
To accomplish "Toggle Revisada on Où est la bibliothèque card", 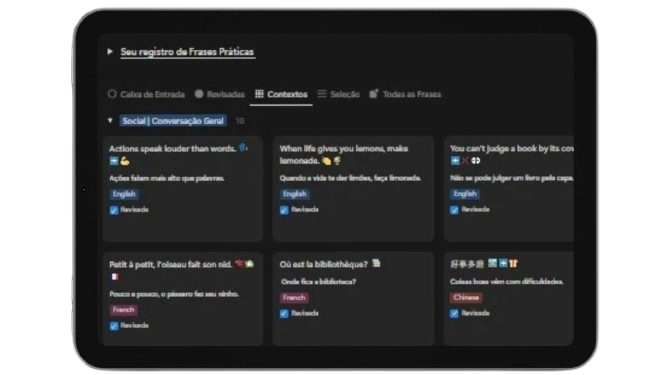I will coord(284,314).
